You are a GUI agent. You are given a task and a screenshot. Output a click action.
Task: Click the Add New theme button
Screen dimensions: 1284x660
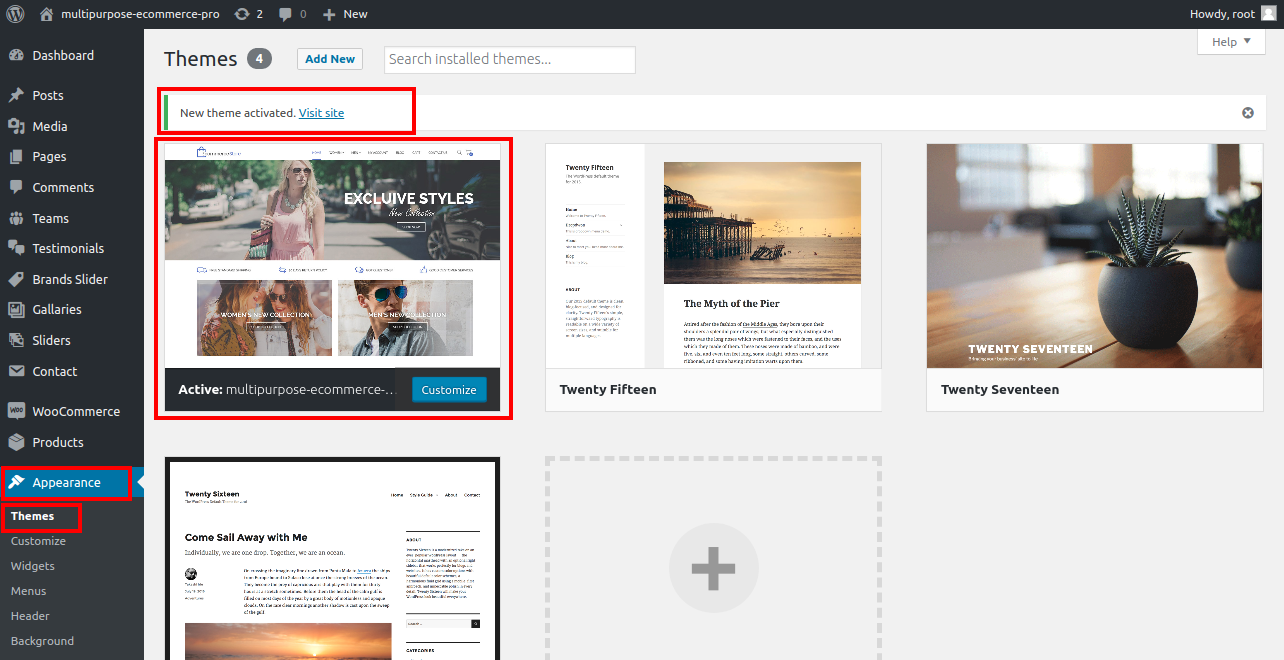[x=330, y=59]
